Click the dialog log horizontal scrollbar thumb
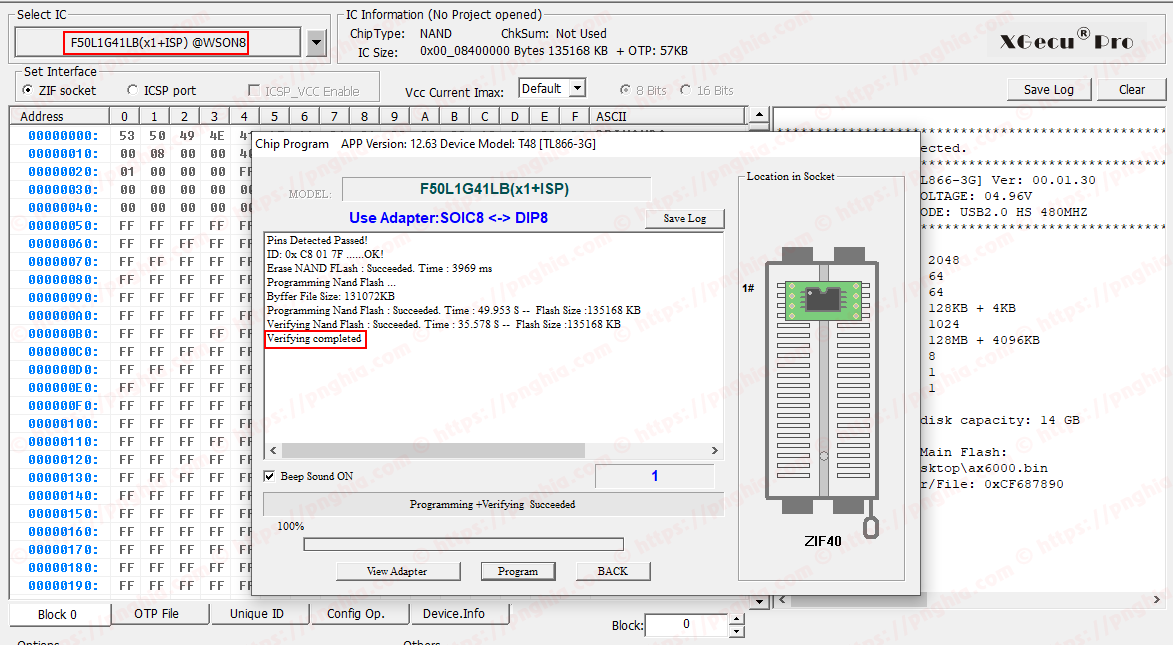Screen dimensions: 1173x645 [x=433, y=450]
